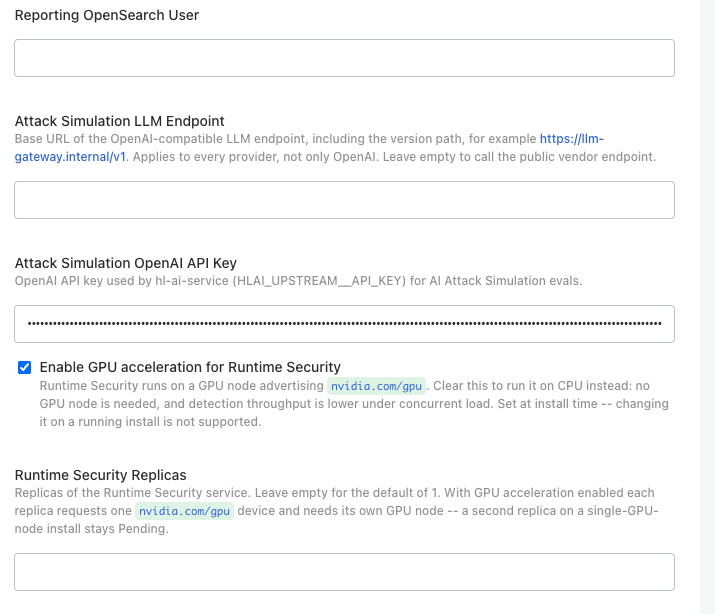
Task: Click the 'Enable GPU acceleration for Runtime Security' label
Action: pos(190,367)
